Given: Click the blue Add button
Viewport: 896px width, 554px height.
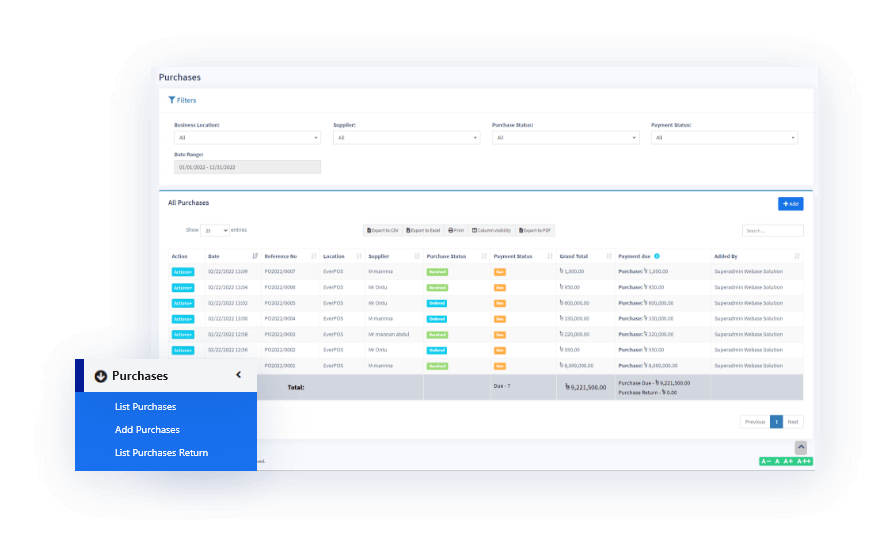Looking at the screenshot, I should [790, 204].
